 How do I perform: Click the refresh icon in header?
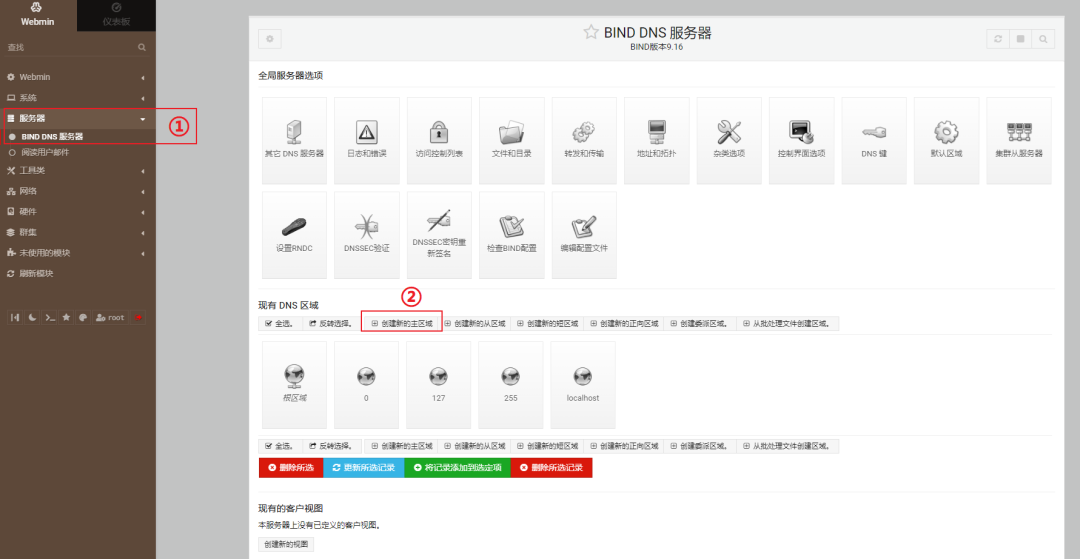pos(997,39)
